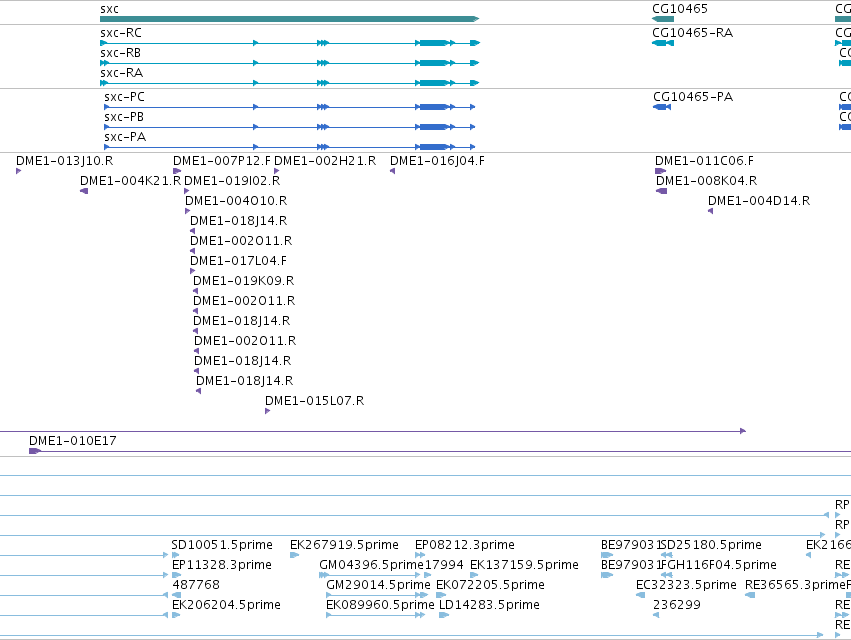
Task: Choose the sxc-PA protein label
Action: (125, 137)
